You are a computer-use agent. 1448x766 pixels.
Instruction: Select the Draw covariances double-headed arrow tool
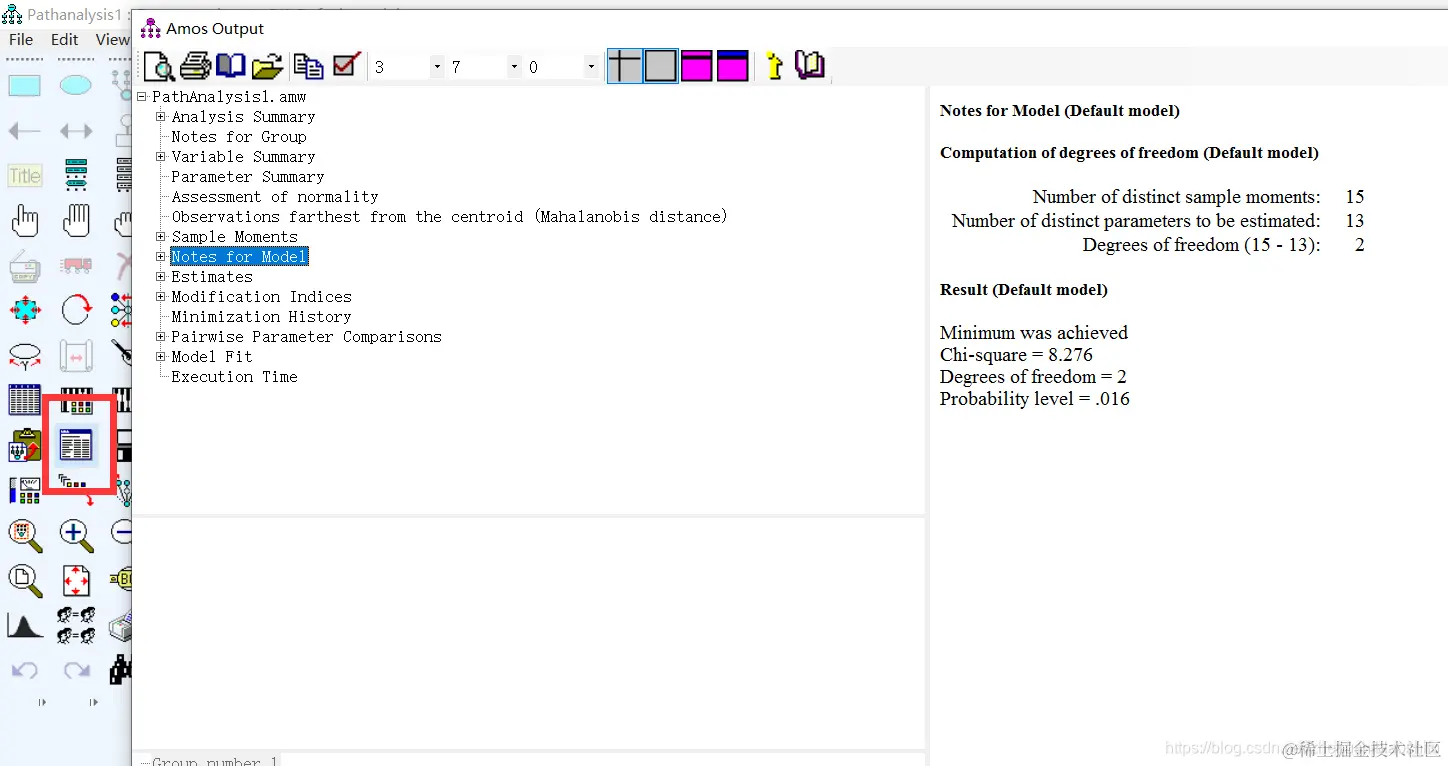(76, 131)
